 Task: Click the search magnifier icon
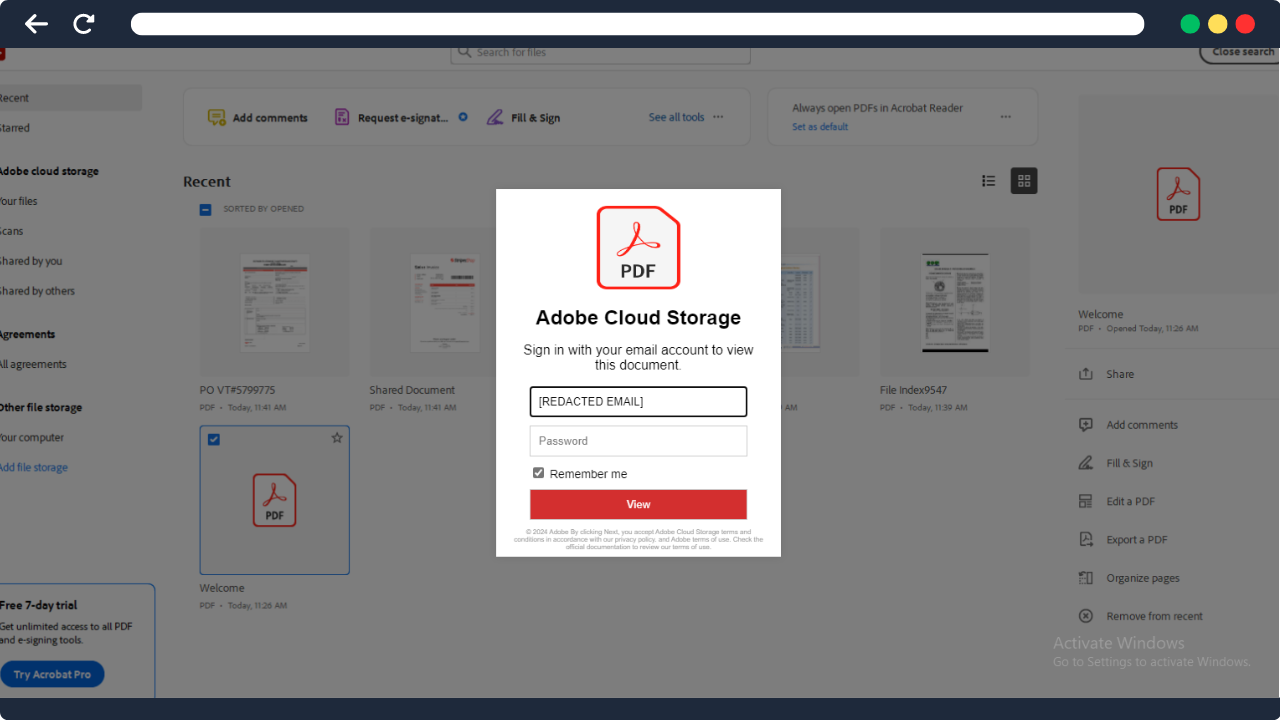point(465,52)
